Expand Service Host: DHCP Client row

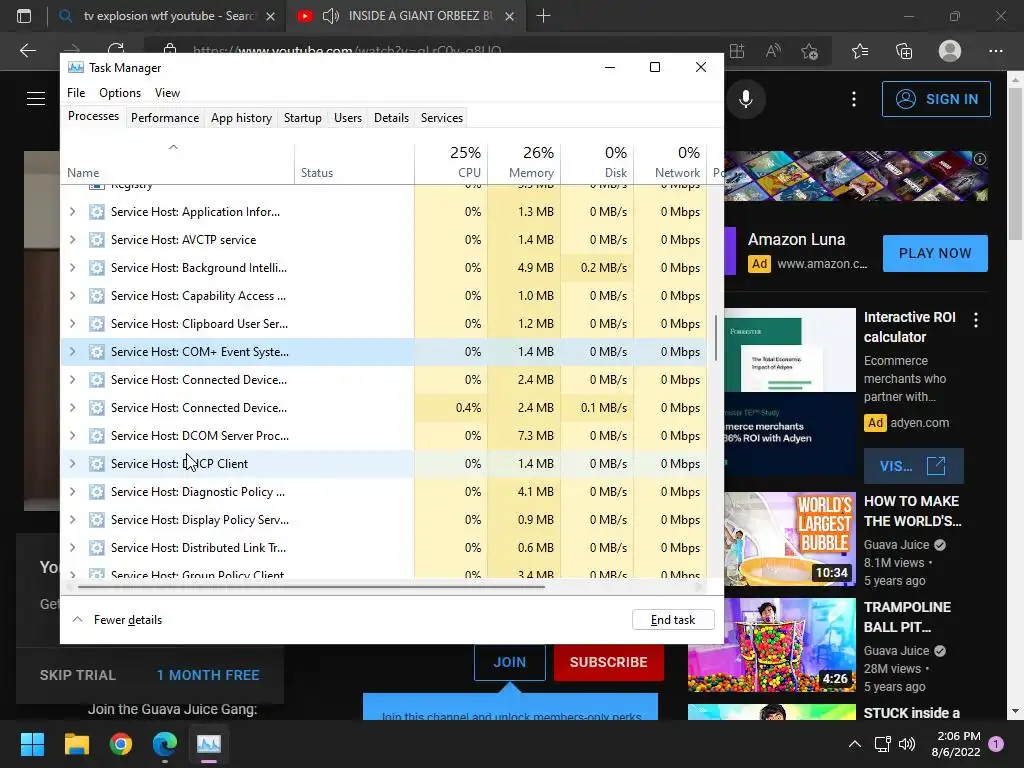pyautogui.click(x=72, y=464)
